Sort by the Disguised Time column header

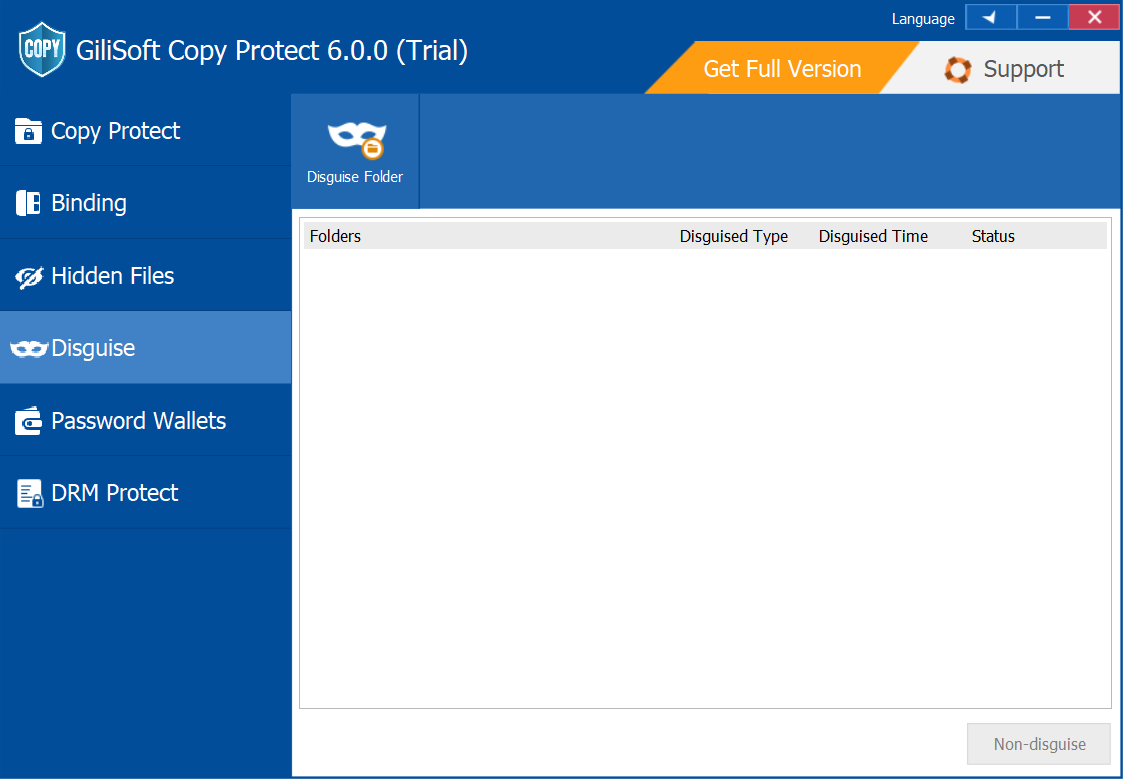(x=873, y=236)
